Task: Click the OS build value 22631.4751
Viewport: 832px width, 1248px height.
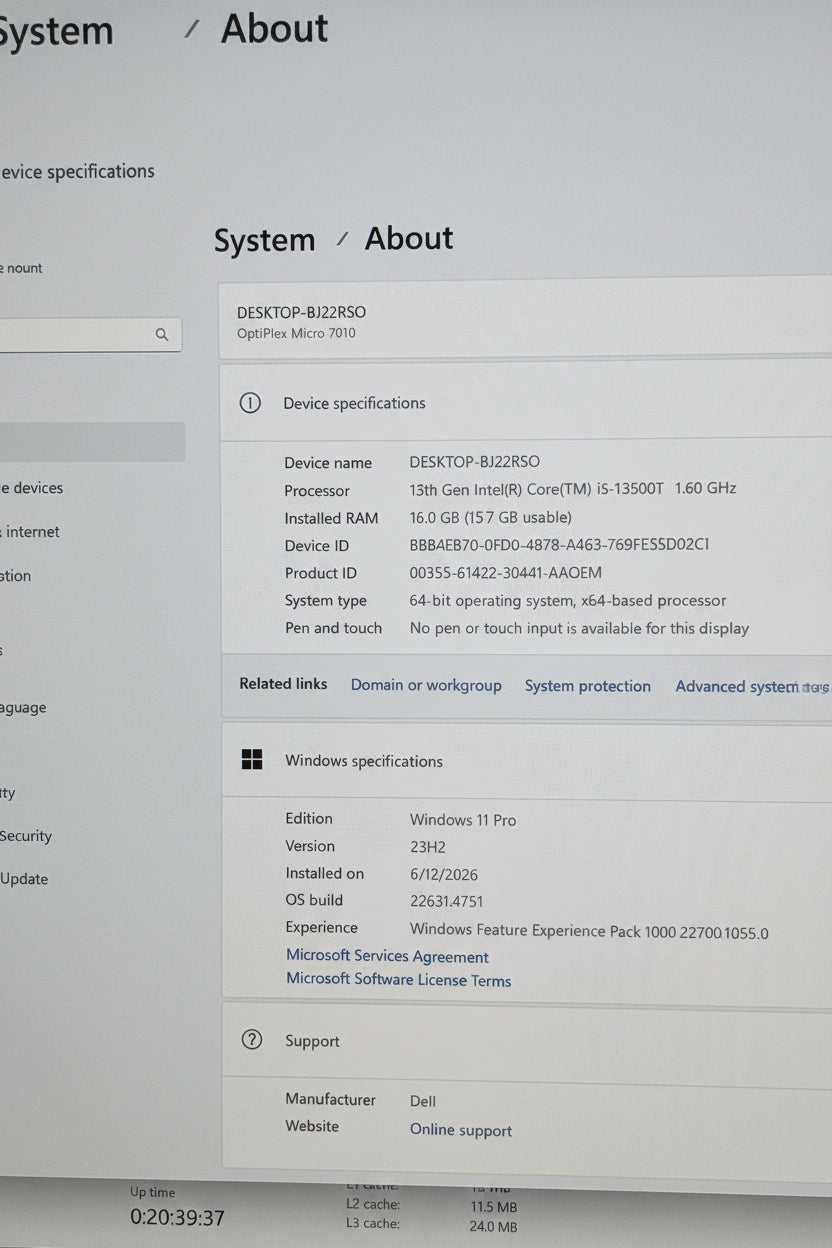Action: [x=447, y=902]
